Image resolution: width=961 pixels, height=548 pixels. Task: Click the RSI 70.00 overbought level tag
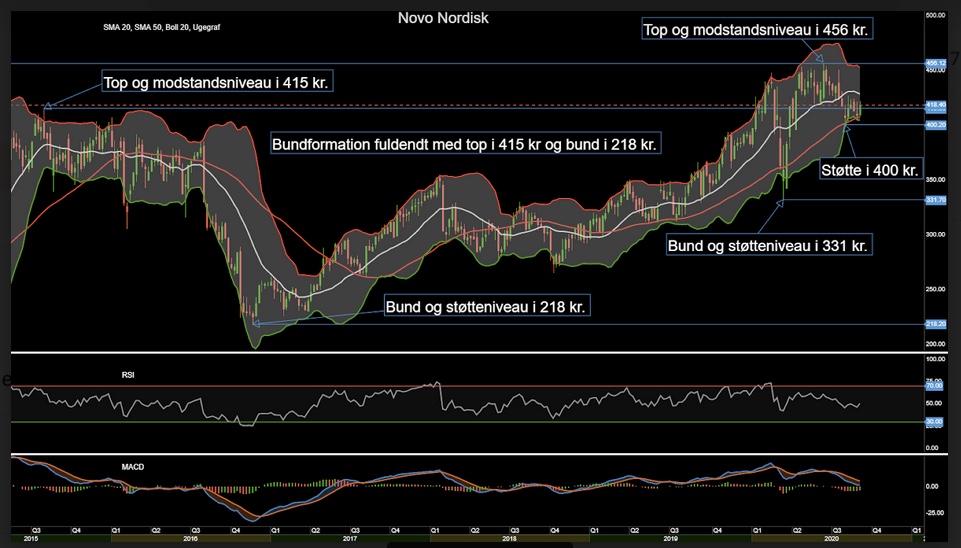pos(935,386)
